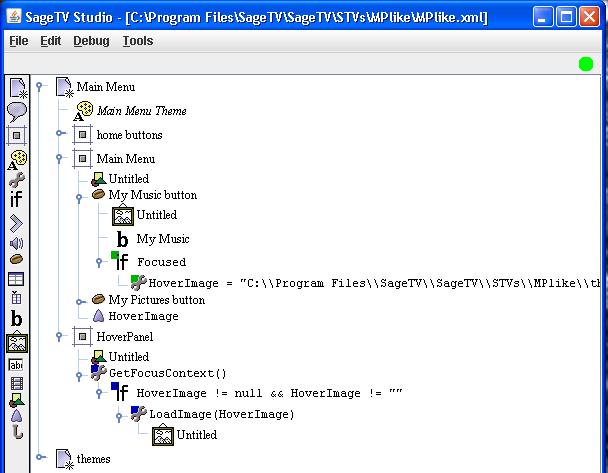Expand the My Pictures button node
608x473 pixels.
pos(80,299)
